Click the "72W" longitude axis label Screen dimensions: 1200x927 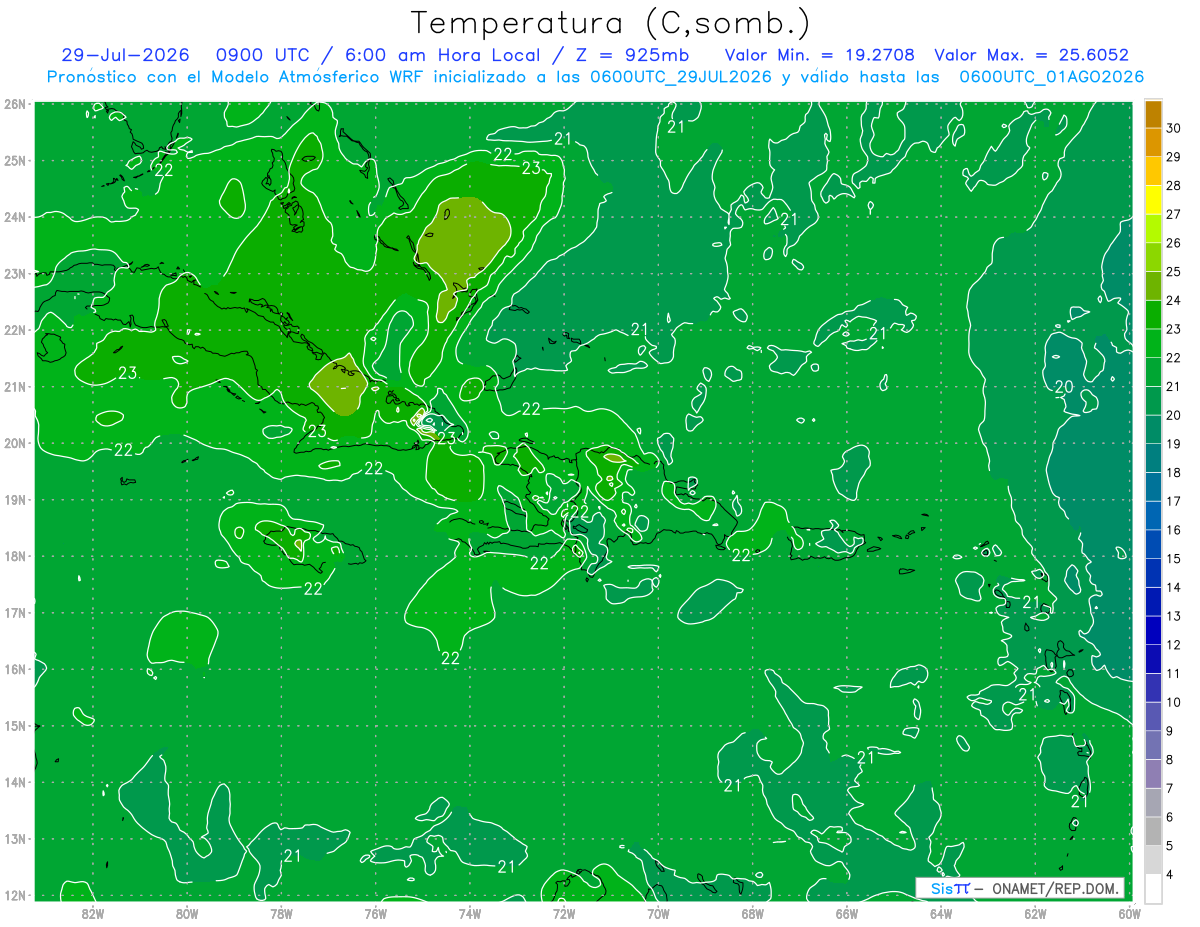coord(564,913)
